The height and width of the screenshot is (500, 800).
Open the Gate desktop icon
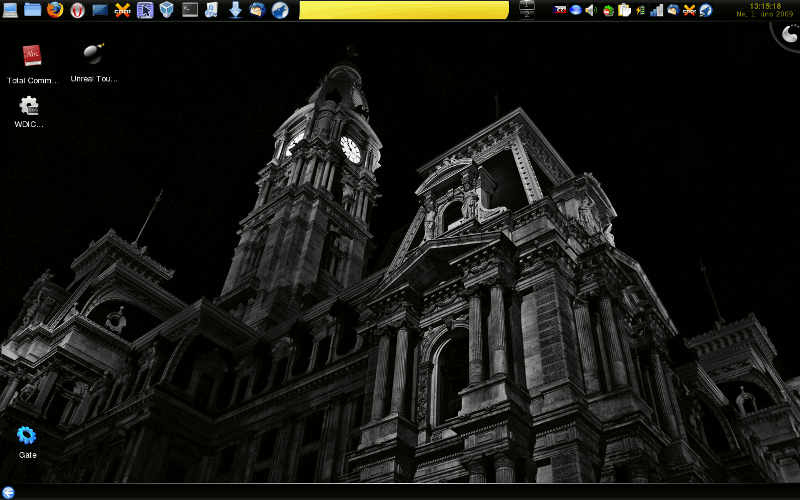coord(27,436)
